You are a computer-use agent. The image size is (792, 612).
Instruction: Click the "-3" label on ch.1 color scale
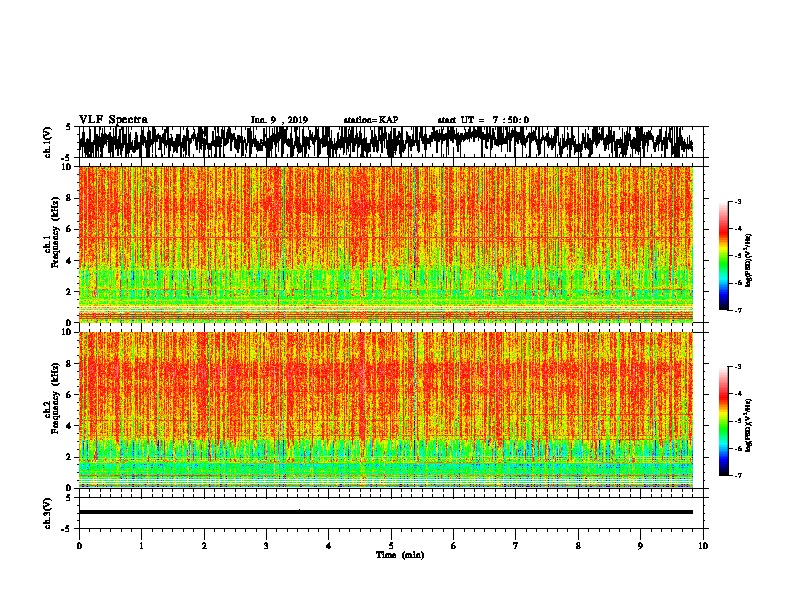(737, 201)
